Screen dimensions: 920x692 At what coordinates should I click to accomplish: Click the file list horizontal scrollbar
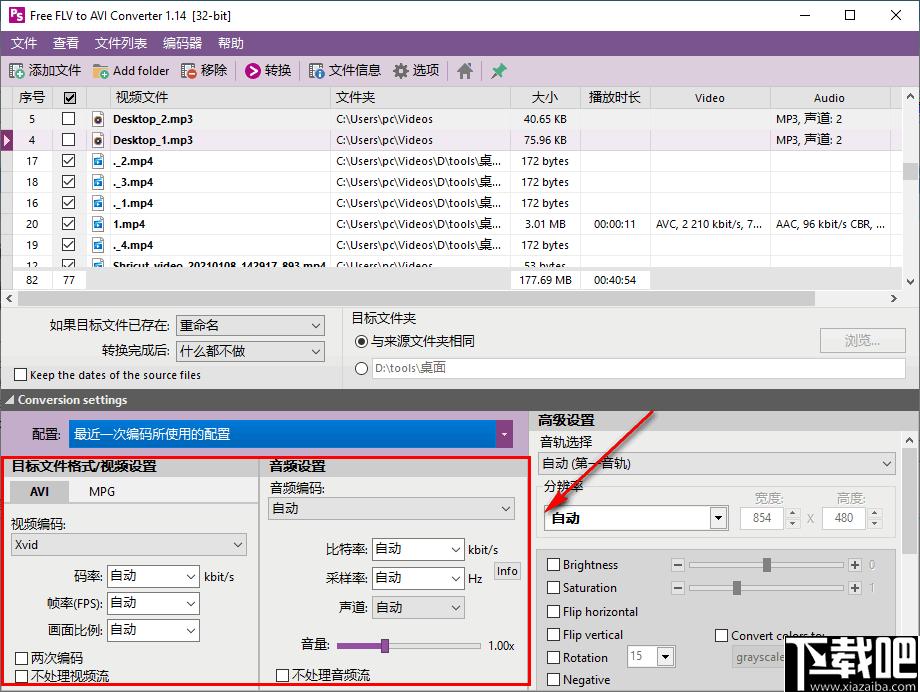pyautogui.click(x=416, y=299)
